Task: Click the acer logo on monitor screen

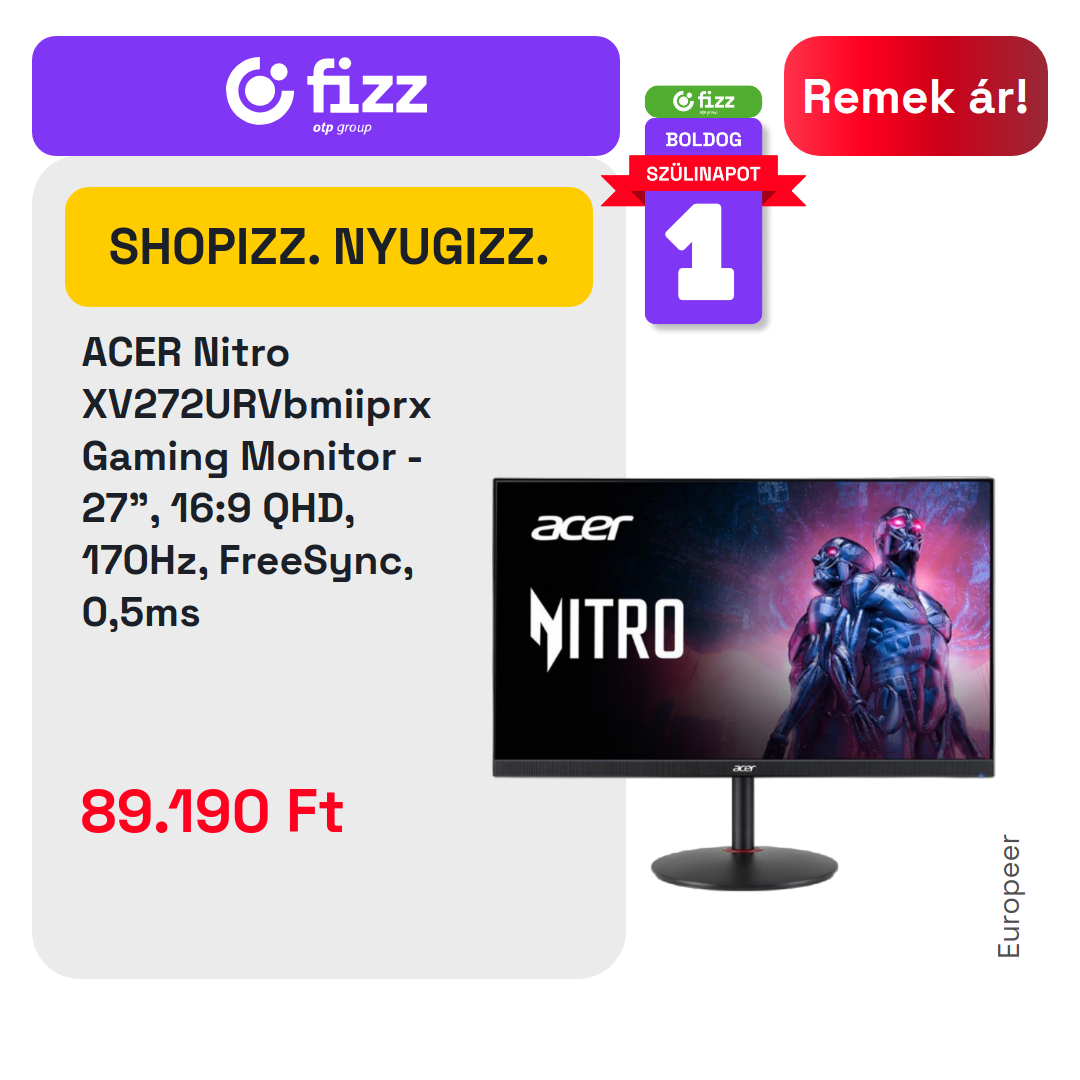Action: 582,528
